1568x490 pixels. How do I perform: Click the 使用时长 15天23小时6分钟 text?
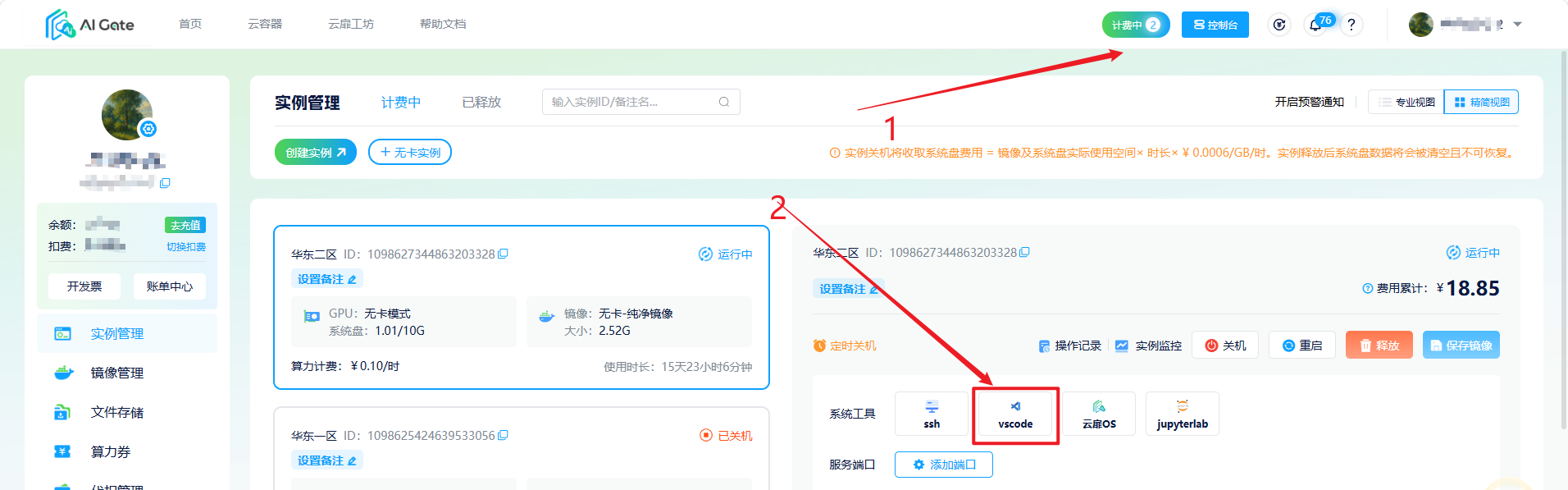point(678,367)
